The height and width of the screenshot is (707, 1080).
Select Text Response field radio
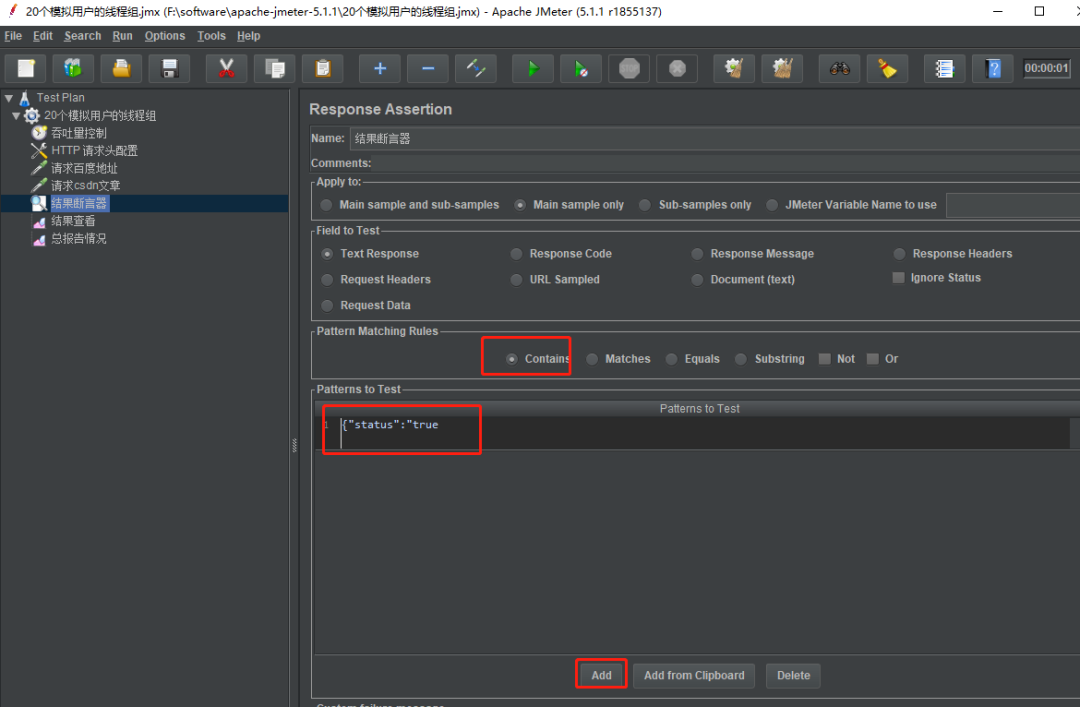[327, 254]
